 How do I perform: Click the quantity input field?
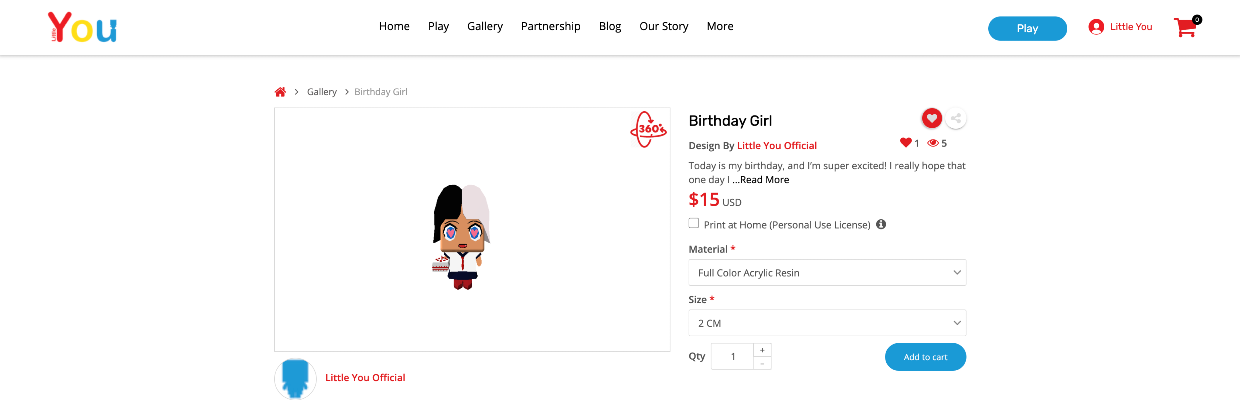[732, 357]
